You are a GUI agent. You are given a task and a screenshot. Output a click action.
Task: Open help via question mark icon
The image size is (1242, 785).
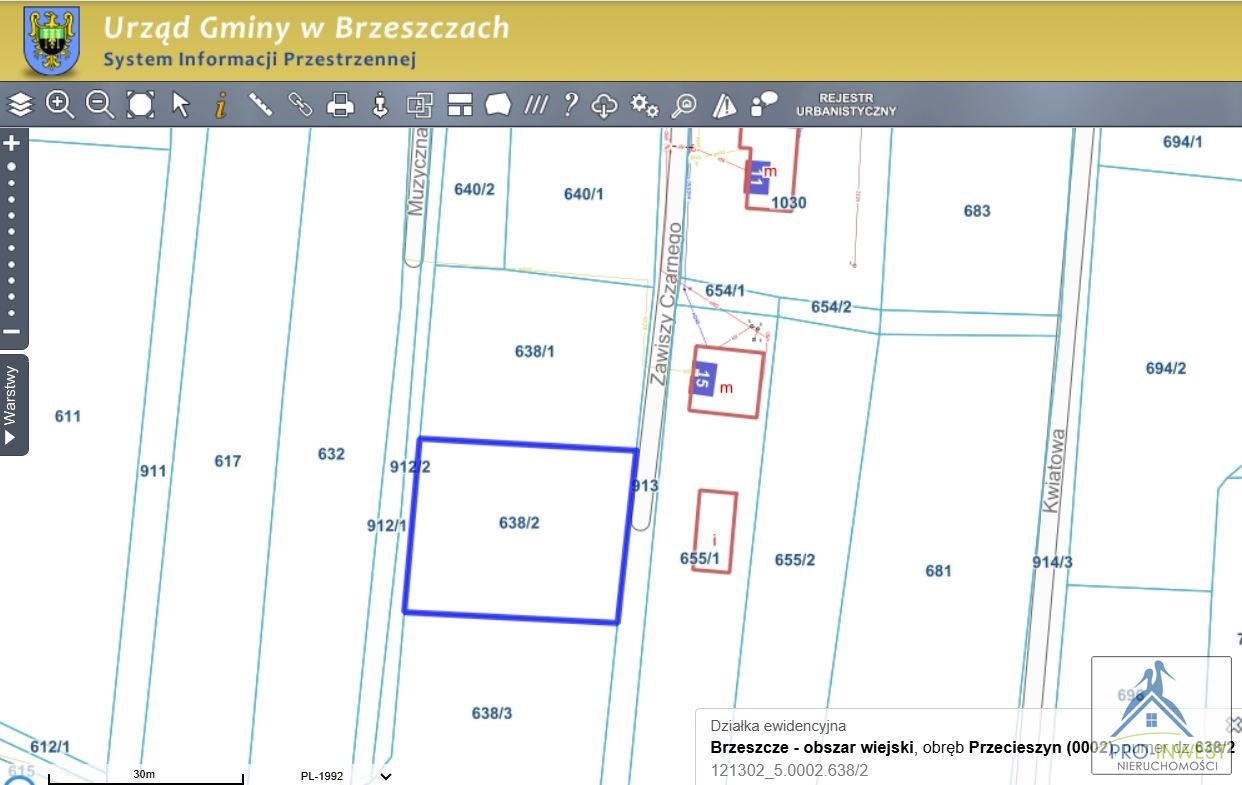pos(570,104)
